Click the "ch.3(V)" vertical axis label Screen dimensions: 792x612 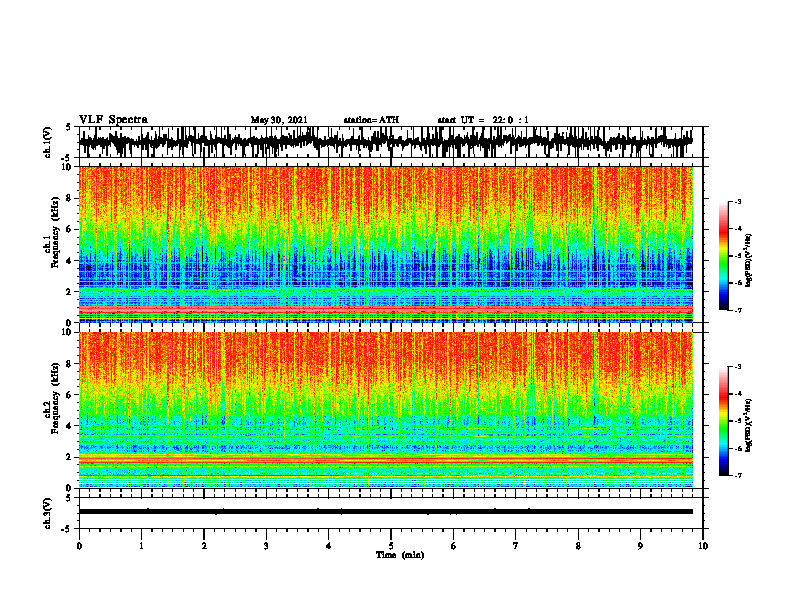tap(48, 514)
